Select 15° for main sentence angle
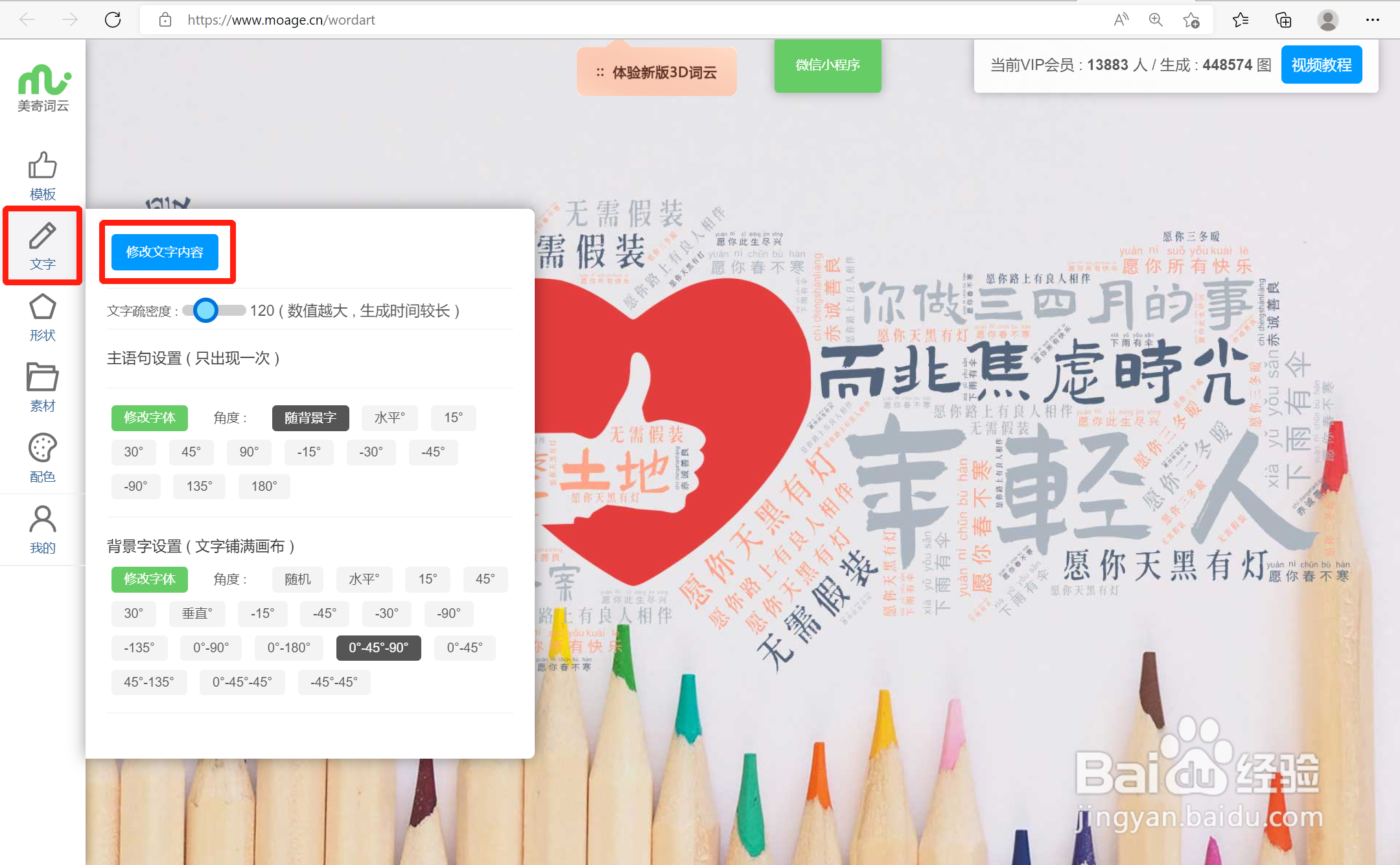Viewport: 1400px width, 865px height. 454,418
